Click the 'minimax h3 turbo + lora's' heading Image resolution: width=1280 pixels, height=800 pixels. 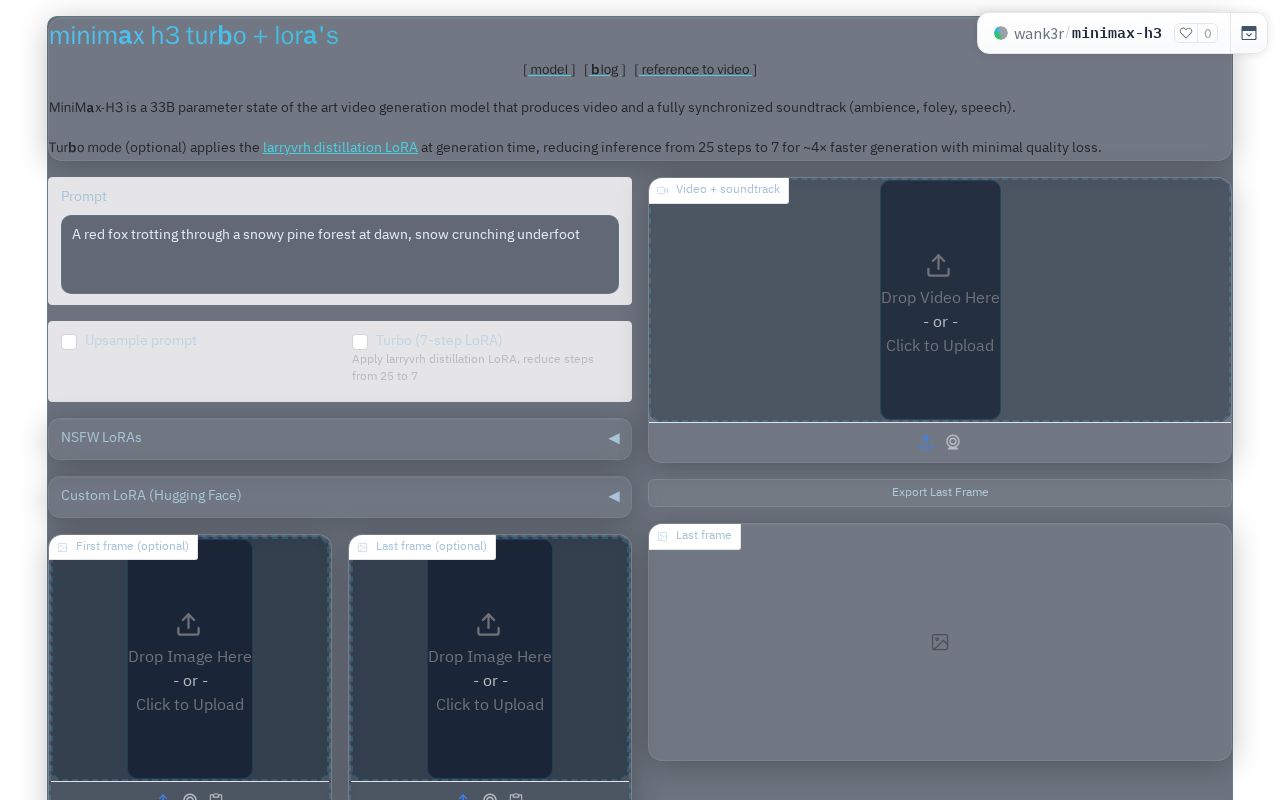194,35
